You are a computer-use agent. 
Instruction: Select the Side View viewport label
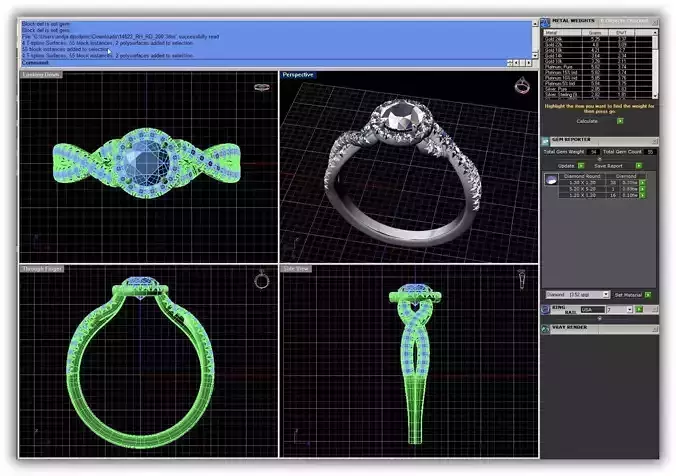click(296, 269)
